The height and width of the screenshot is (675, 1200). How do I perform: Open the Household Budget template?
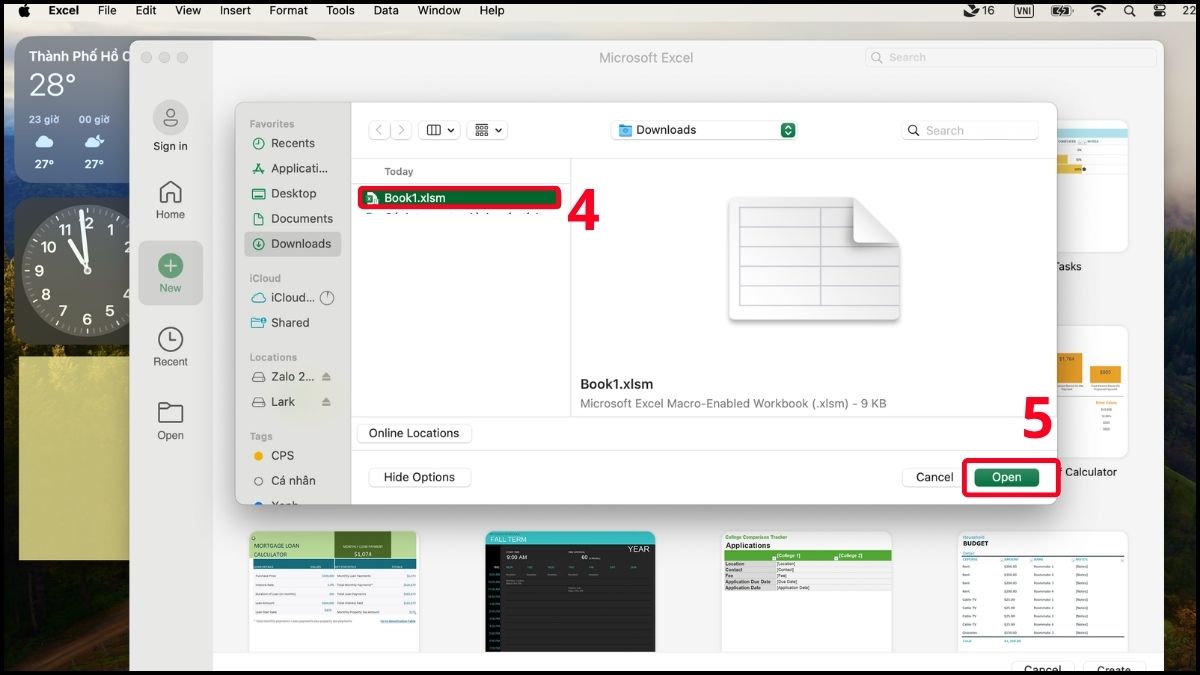pyautogui.click(x=1043, y=591)
